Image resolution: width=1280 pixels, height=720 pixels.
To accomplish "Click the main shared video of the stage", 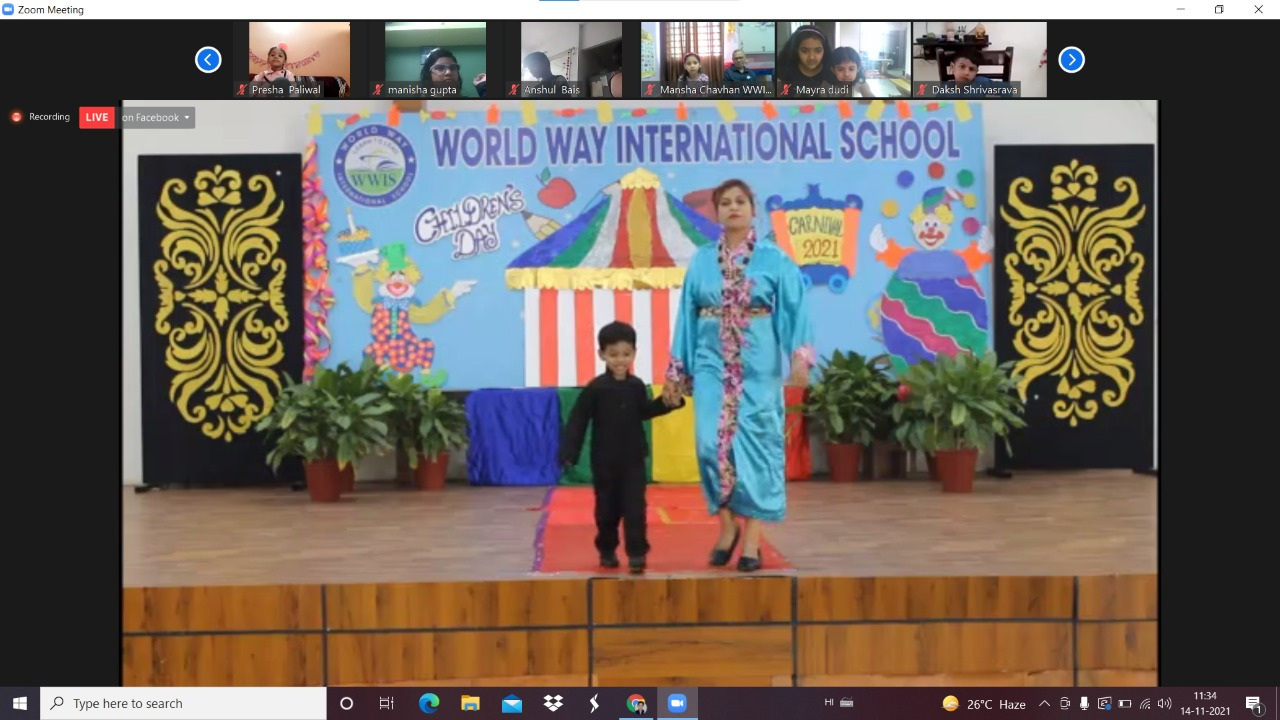I will point(640,393).
